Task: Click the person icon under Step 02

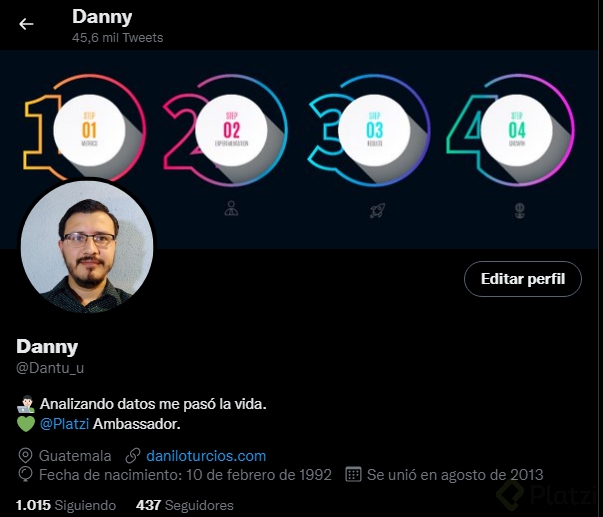Action: click(x=231, y=208)
